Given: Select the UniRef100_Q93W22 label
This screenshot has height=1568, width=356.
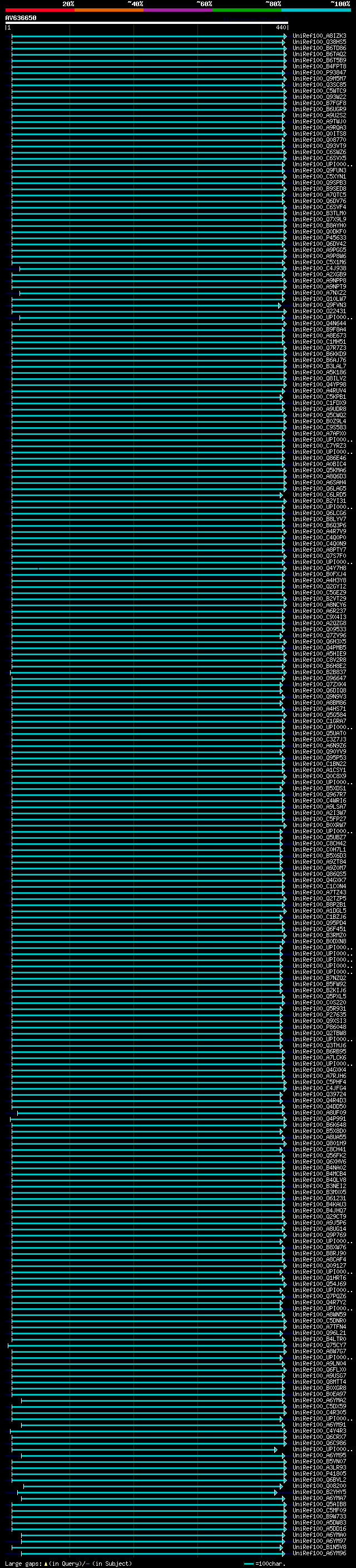Looking at the screenshot, I should (319, 97).
